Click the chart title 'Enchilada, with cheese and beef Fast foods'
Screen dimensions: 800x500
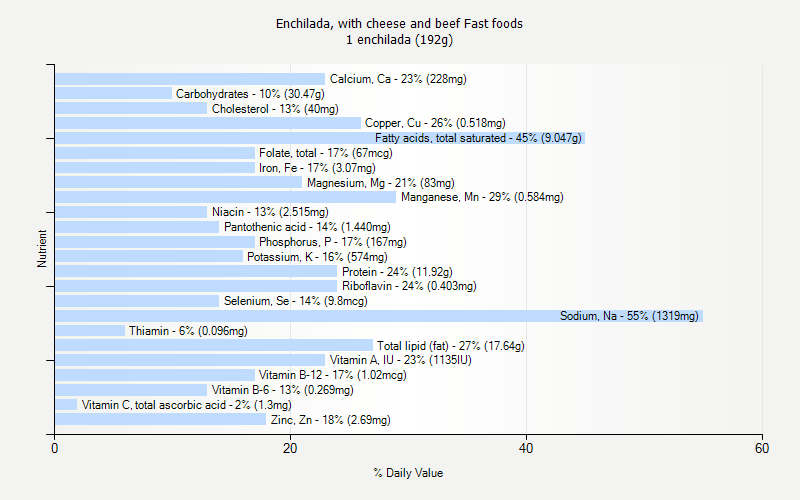coord(399,23)
